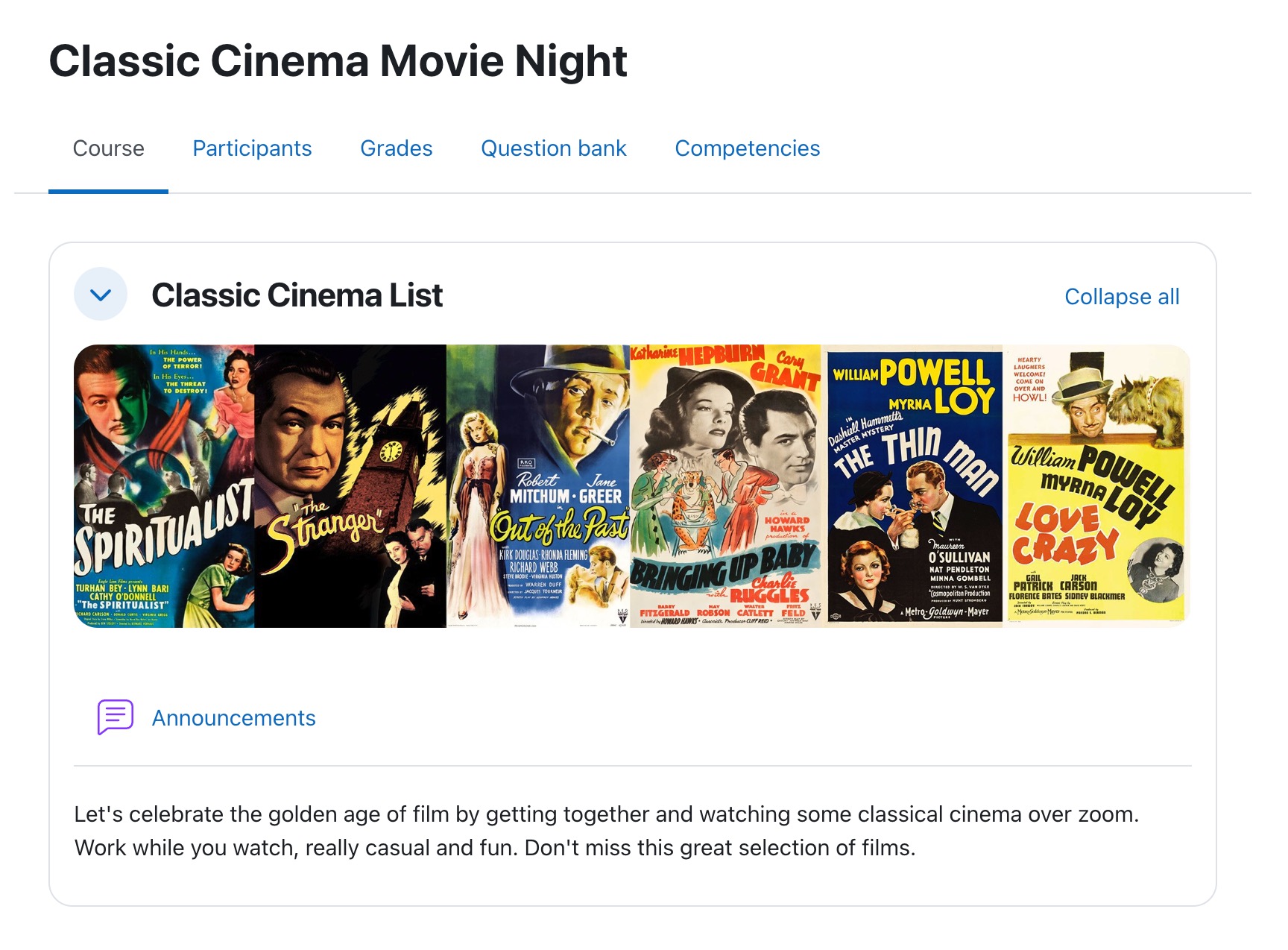Select The Stranger movie poster
Screen dimensions: 1288x950
point(350,485)
